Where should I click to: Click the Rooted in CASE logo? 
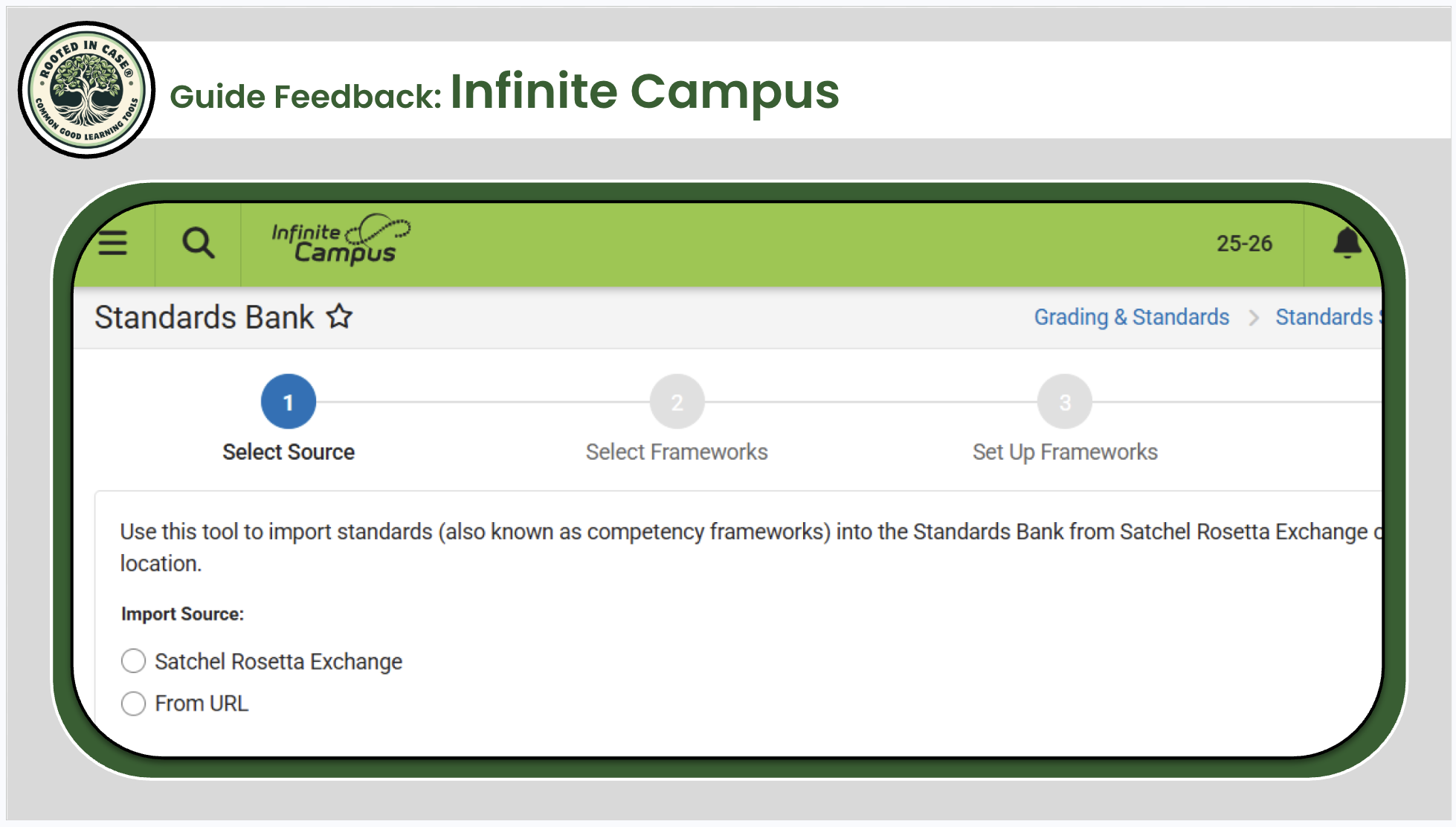click(x=87, y=90)
